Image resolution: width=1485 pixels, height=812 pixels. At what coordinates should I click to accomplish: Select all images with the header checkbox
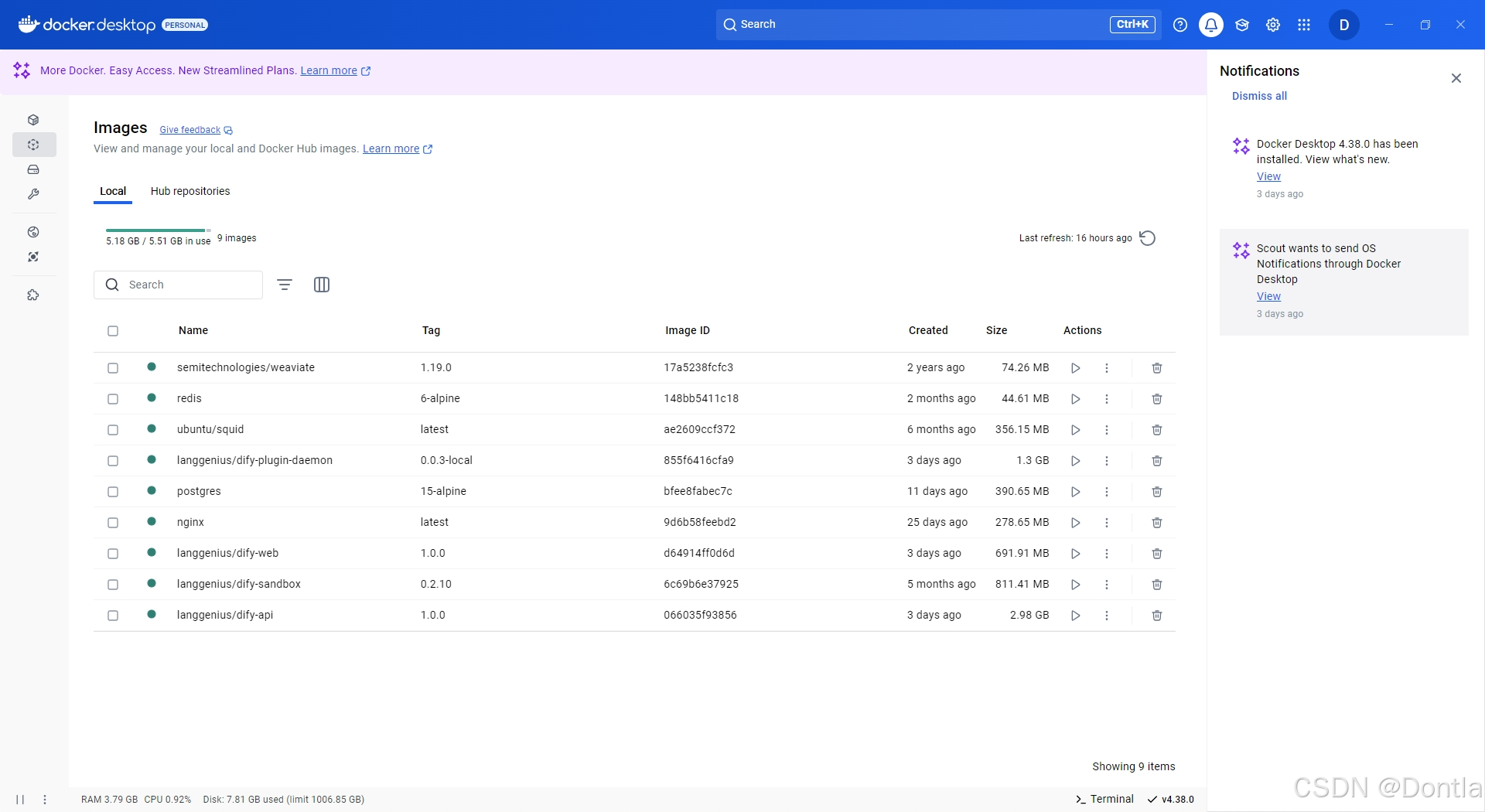(113, 331)
